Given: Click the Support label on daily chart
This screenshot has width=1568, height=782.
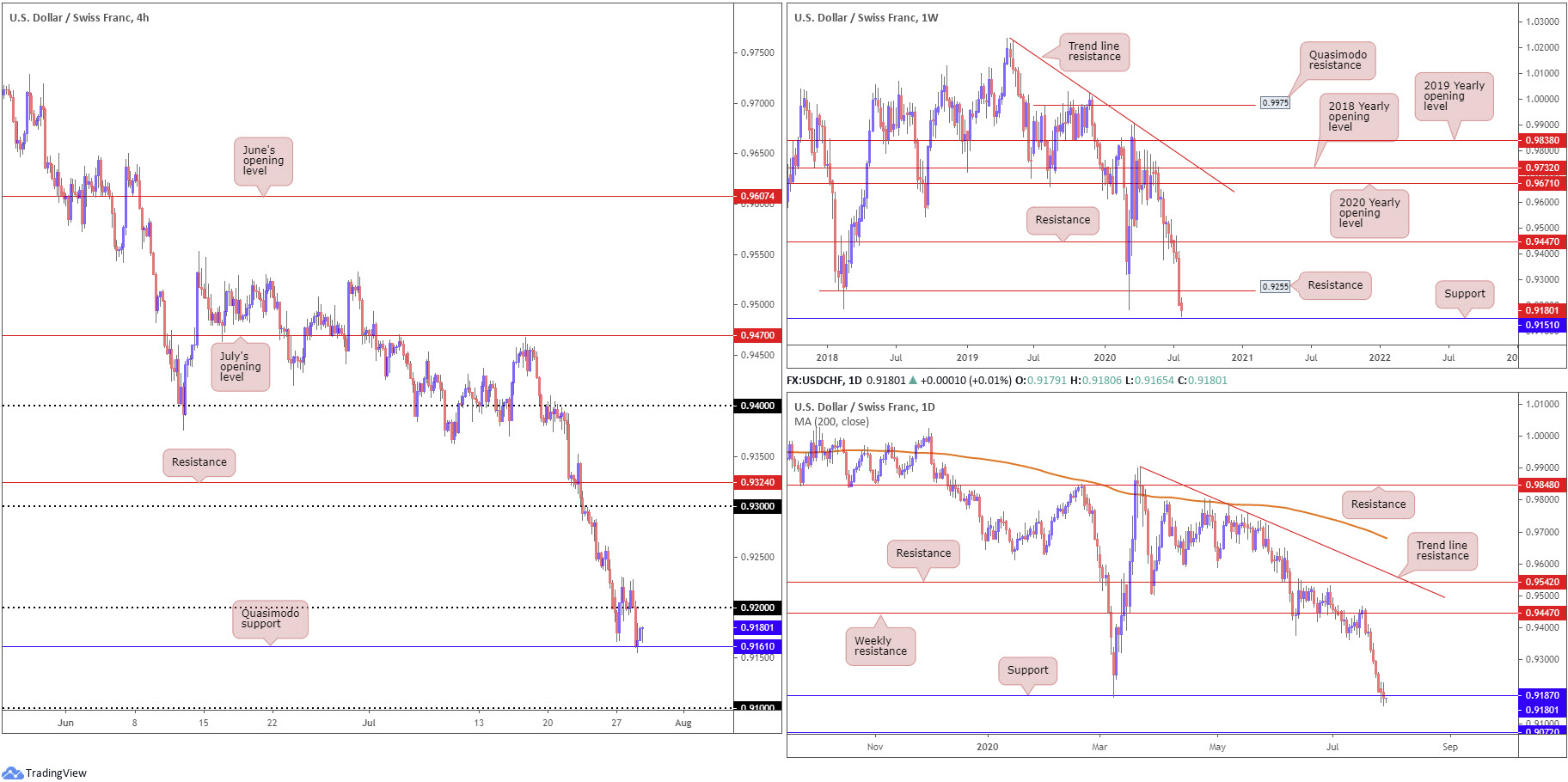Looking at the screenshot, I should (x=1027, y=670).
